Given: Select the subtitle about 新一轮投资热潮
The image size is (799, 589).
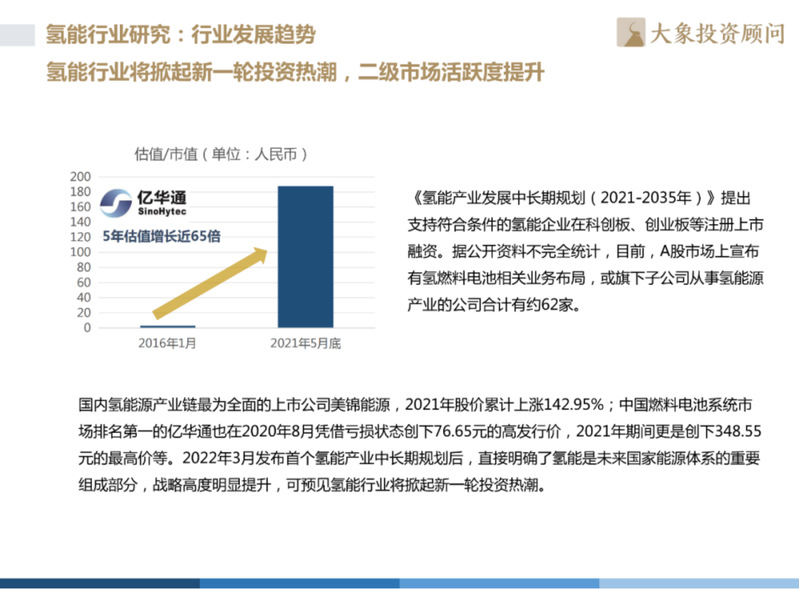Looking at the screenshot, I should pos(295,74).
